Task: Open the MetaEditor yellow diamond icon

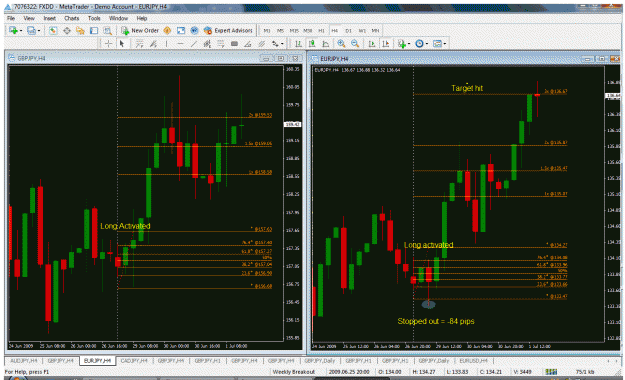Action: coord(167,31)
